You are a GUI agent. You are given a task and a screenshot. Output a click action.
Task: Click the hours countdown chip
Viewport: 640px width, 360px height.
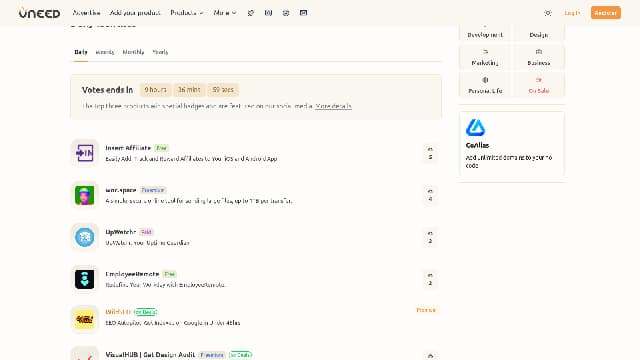156,90
